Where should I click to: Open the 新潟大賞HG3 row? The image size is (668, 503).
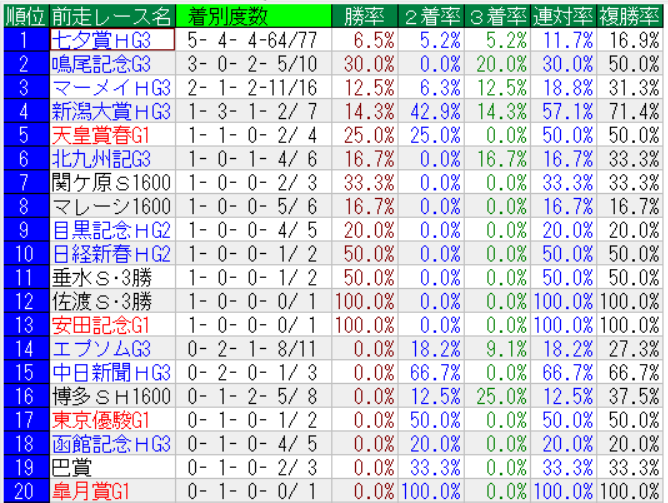pos(334,111)
